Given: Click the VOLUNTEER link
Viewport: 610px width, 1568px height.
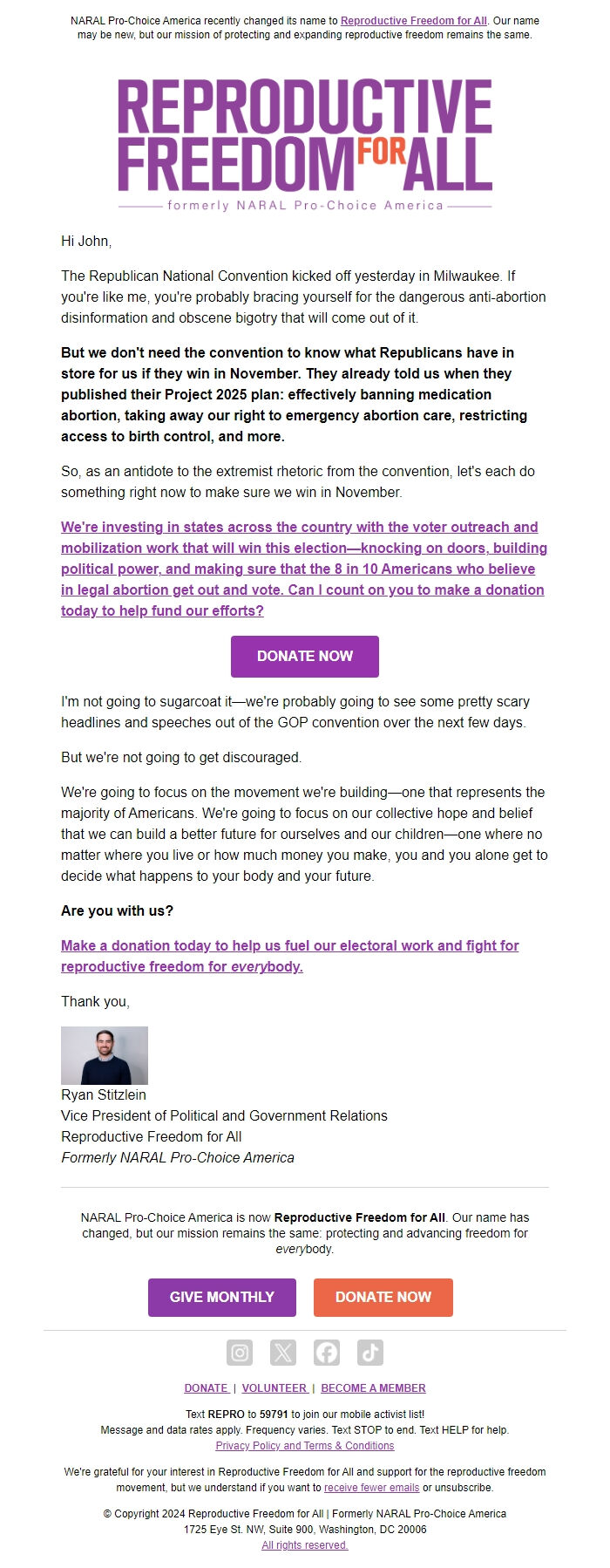Looking at the screenshot, I should (274, 1387).
